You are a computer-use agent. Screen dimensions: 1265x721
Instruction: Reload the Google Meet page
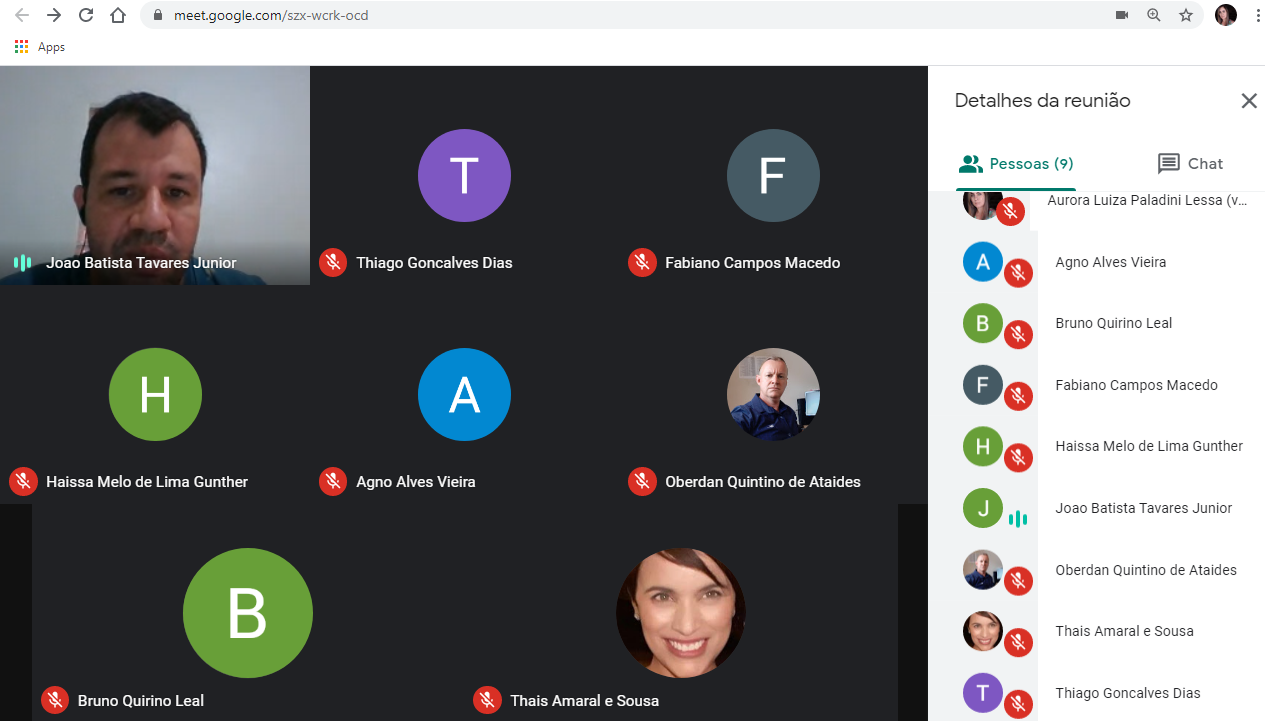[x=86, y=15]
